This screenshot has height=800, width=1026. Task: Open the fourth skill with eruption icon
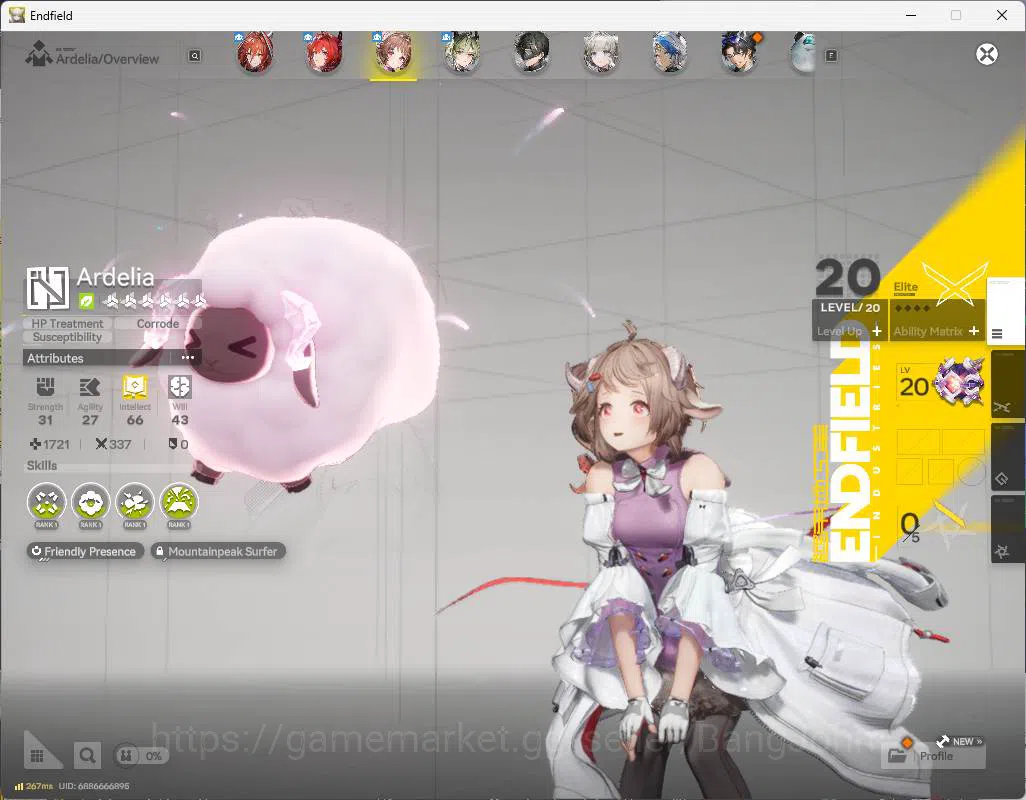[x=179, y=503]
